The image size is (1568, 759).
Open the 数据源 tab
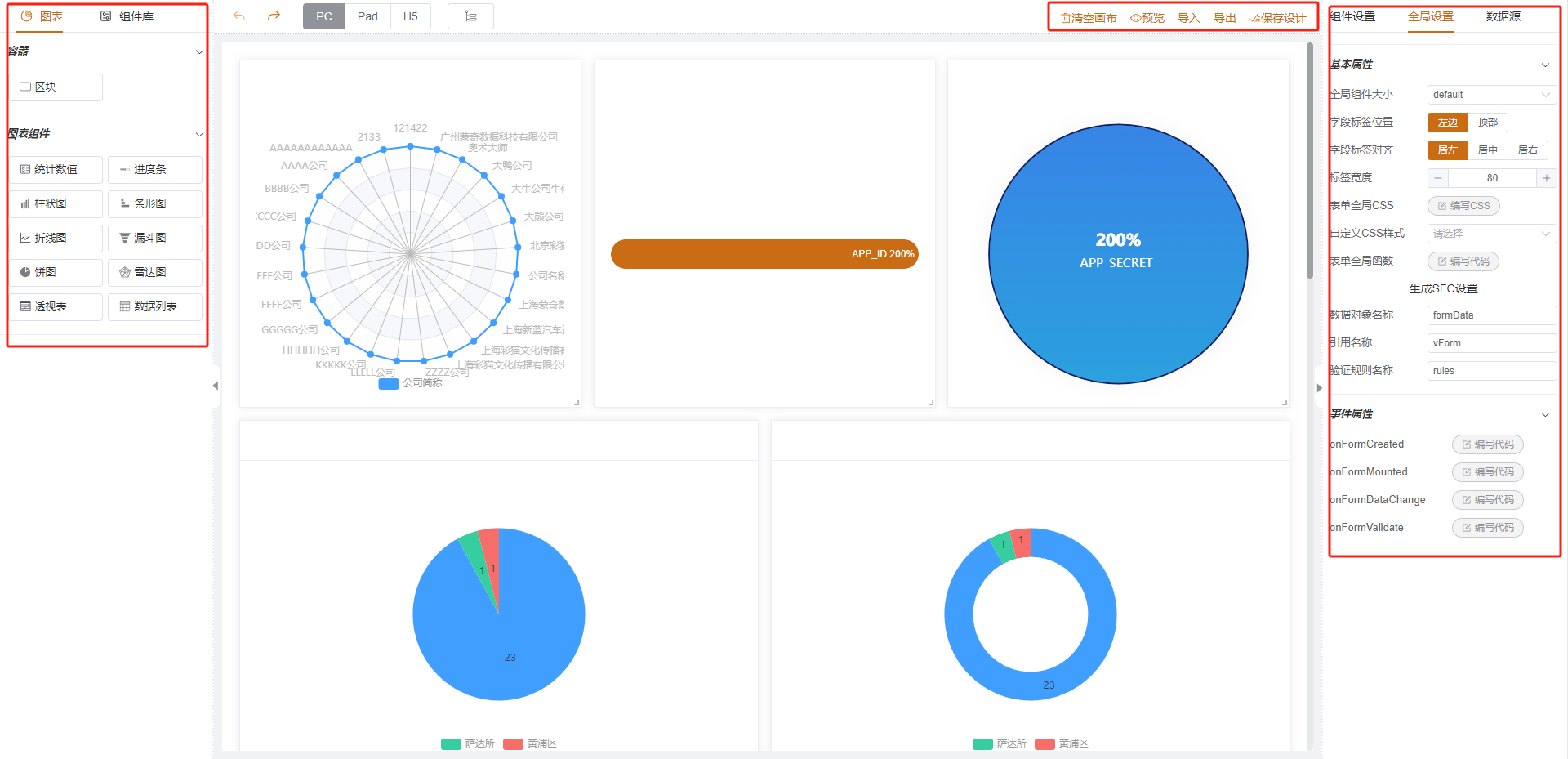pyautogui.click(x=1503, y=16)
